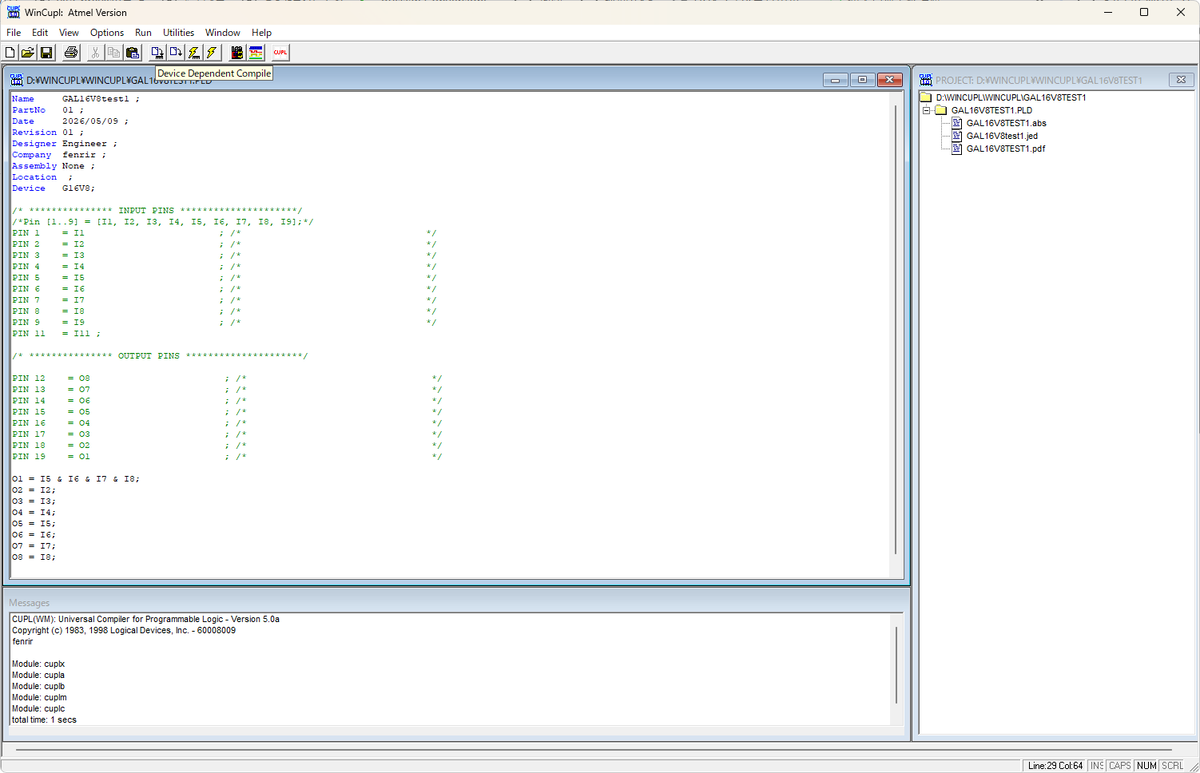This screenshot has width=1200, height=773.
Task: Click the WinCupl application icon in title bar
Action: click(14, 12)
